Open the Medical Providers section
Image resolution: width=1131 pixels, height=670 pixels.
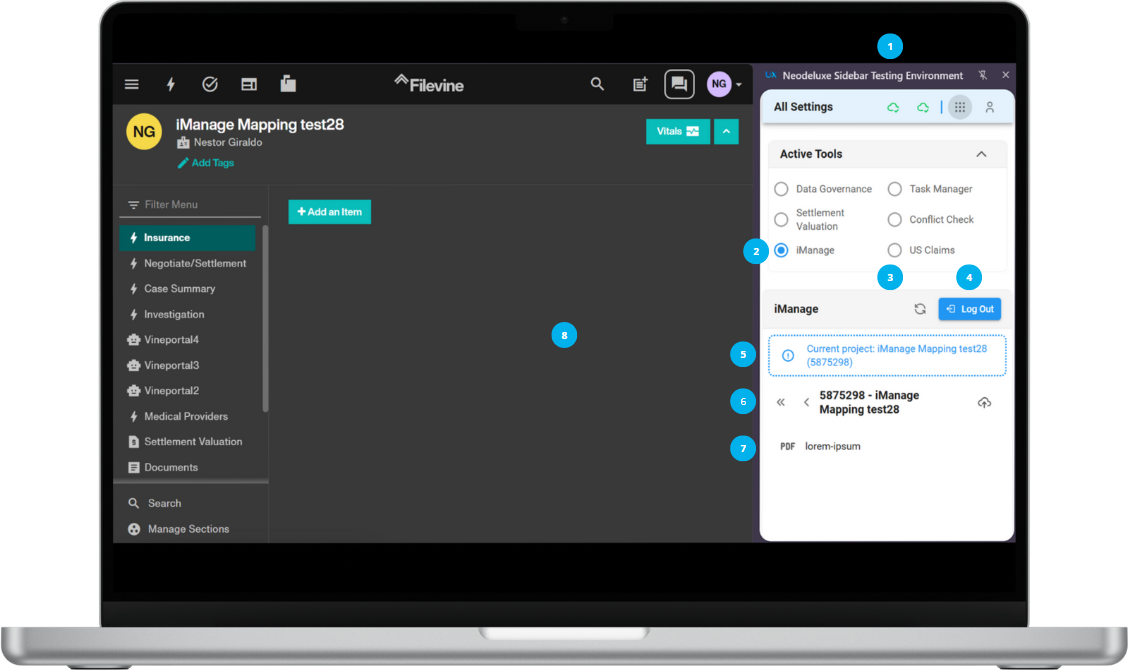[x=188, y=416]
